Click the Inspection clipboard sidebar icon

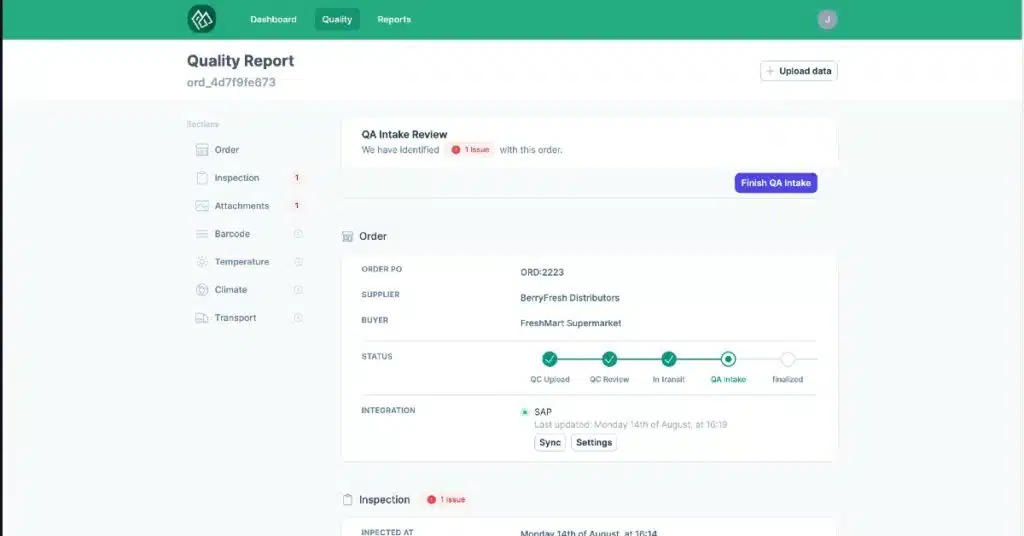(x=202, y=178)
